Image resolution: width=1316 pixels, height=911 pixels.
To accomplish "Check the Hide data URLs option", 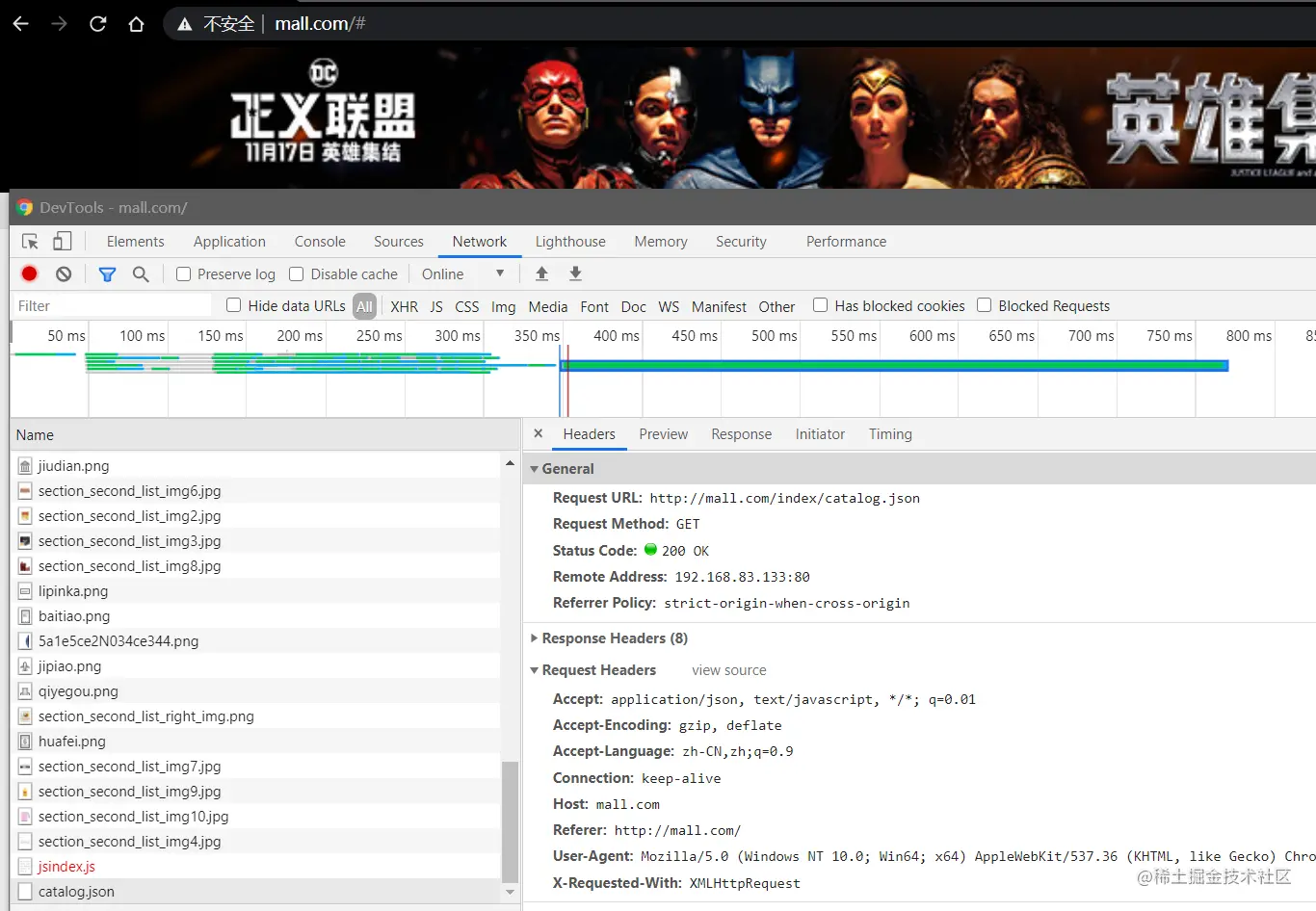I will pyautogui.click(x=233, y=305).
